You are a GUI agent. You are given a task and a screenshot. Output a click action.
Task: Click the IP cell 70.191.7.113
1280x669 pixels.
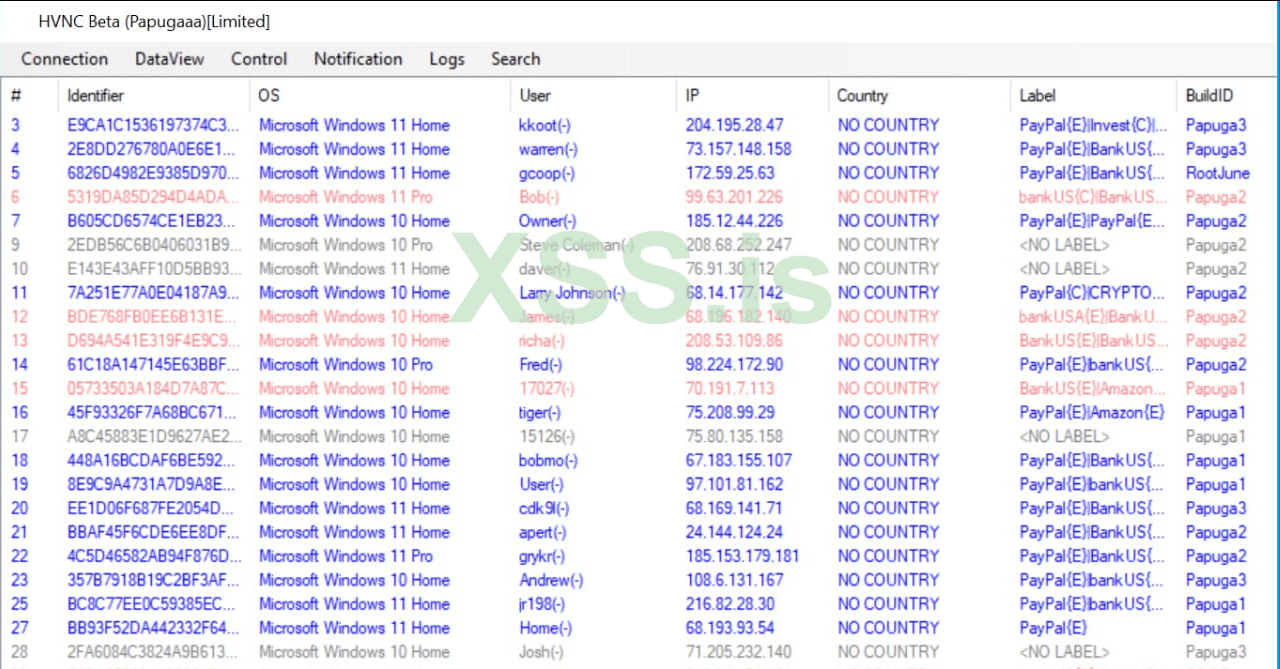coord(730,389)
